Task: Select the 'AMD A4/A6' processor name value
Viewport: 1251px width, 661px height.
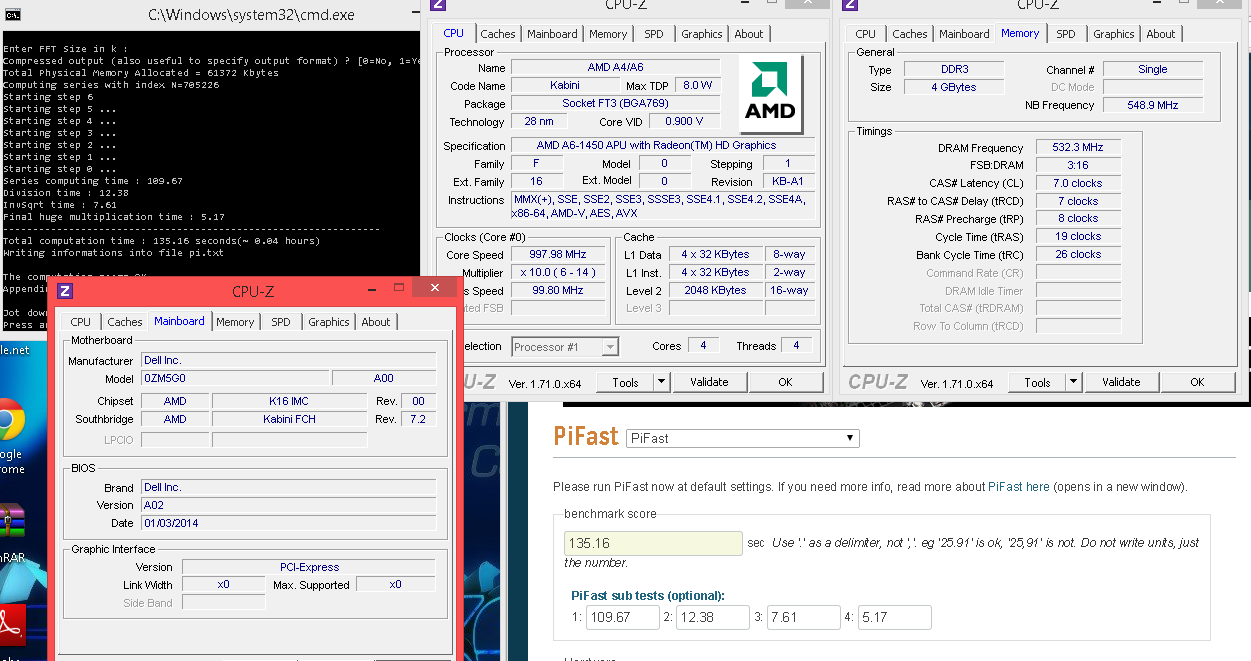Action: click(x=616, y=68)
